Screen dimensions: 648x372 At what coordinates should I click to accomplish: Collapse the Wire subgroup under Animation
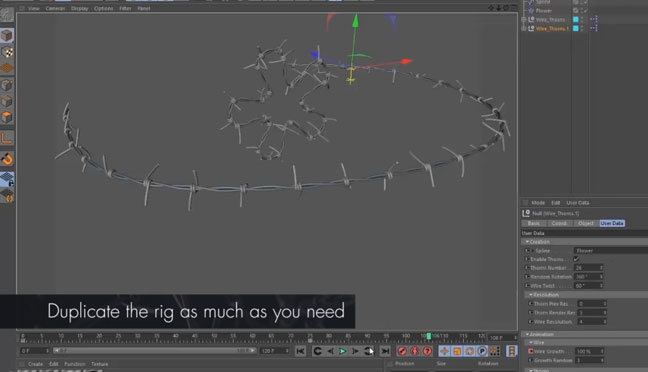pyautogui.click(x=531, y=343)
